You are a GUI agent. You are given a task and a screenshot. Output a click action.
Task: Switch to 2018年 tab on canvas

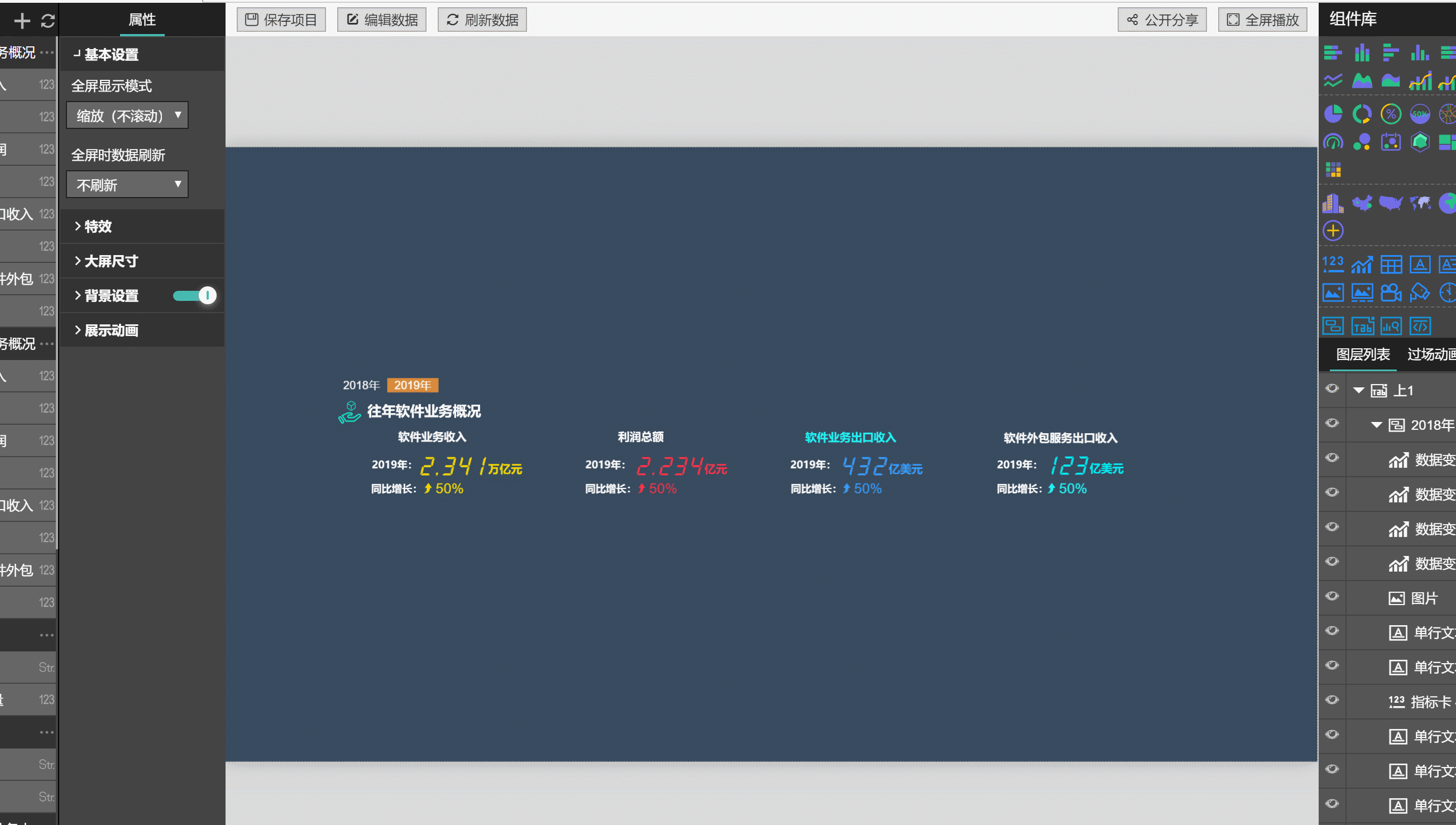coord(360,385)
